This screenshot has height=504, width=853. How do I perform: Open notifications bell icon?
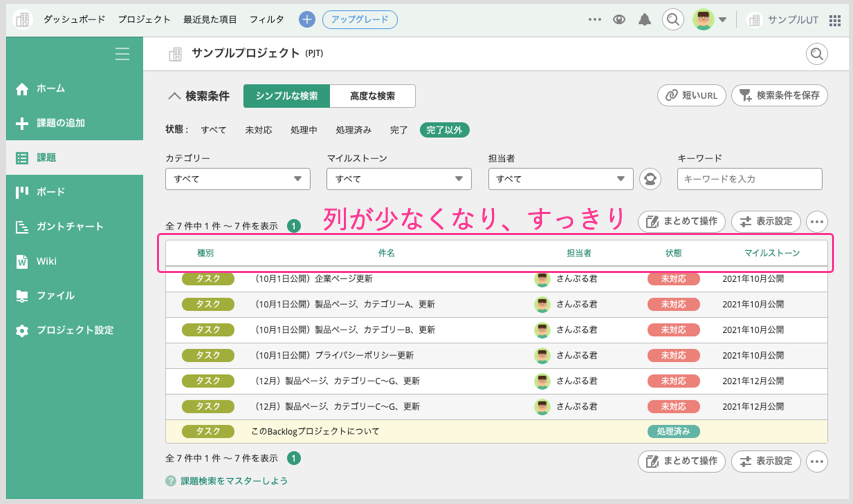tap(645, 19)
